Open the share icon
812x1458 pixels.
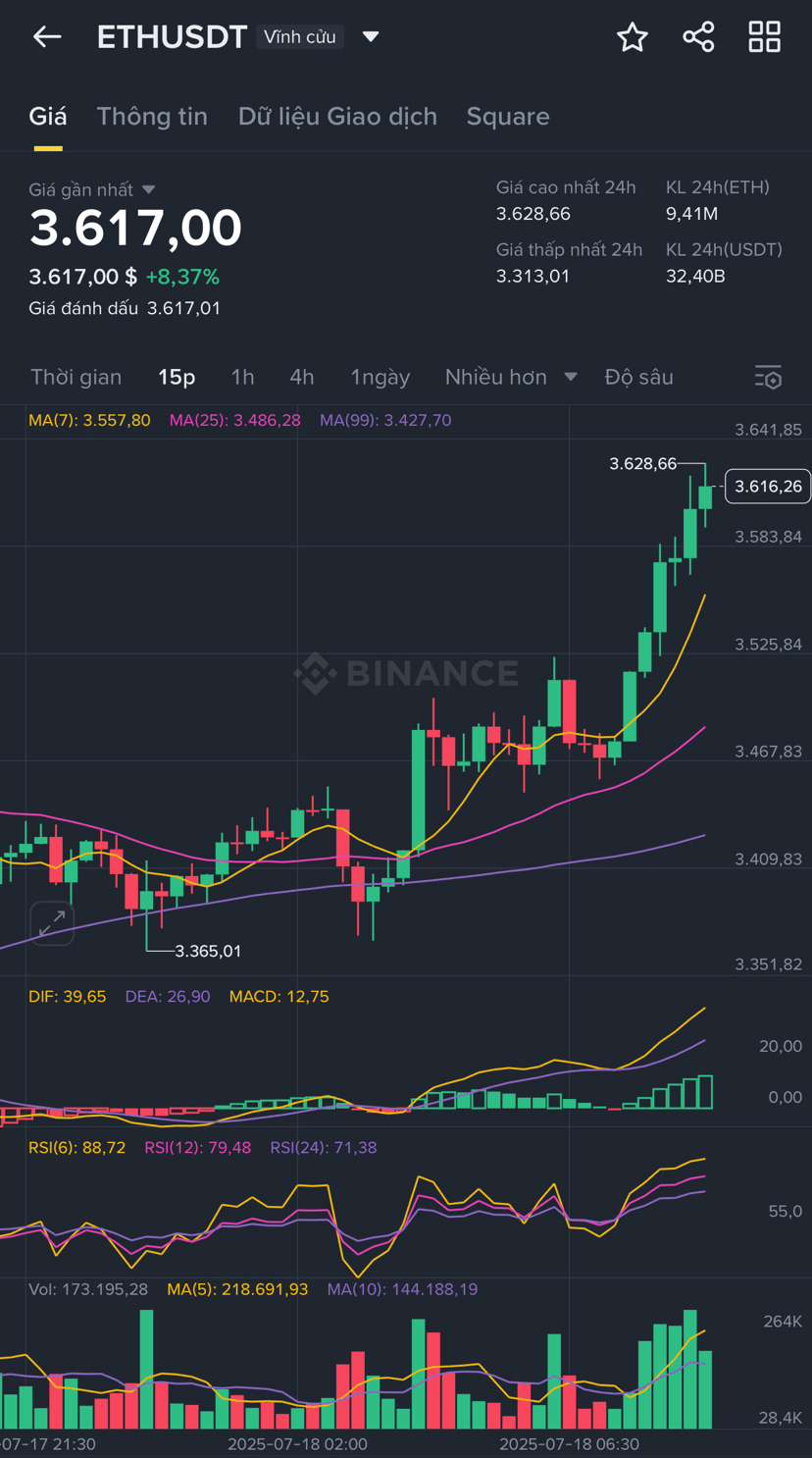pos(698,37)
